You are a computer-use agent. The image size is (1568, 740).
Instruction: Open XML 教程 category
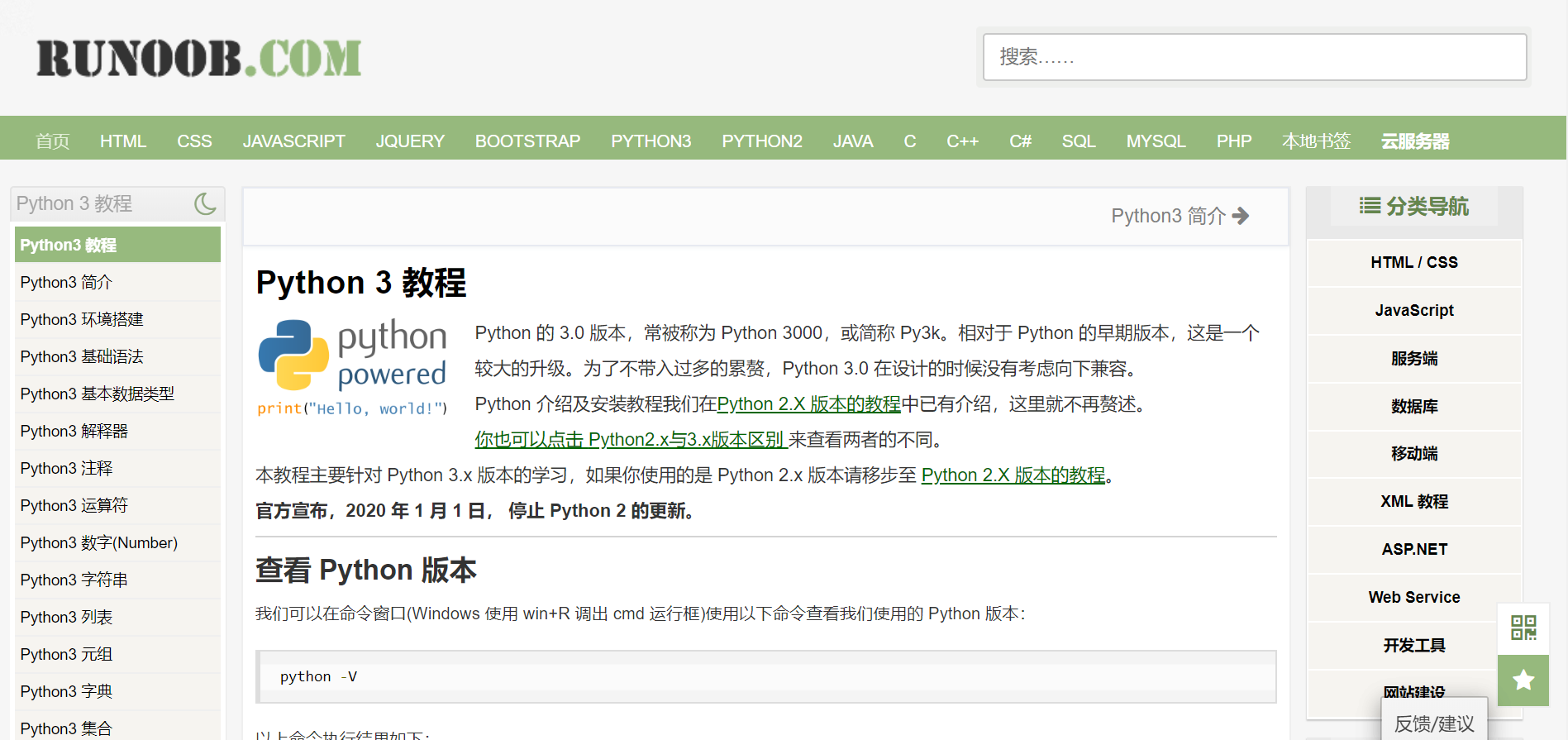click(1414, 501)
